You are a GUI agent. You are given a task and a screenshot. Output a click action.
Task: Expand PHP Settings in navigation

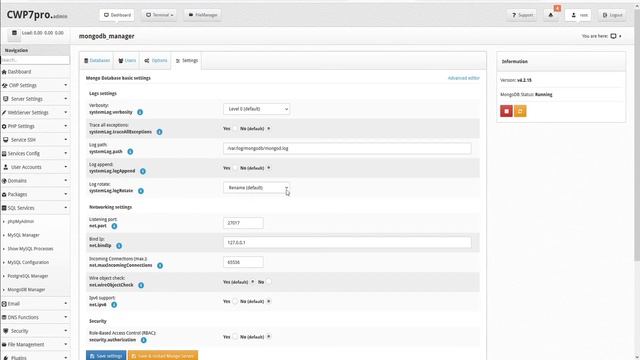(35, 126)
